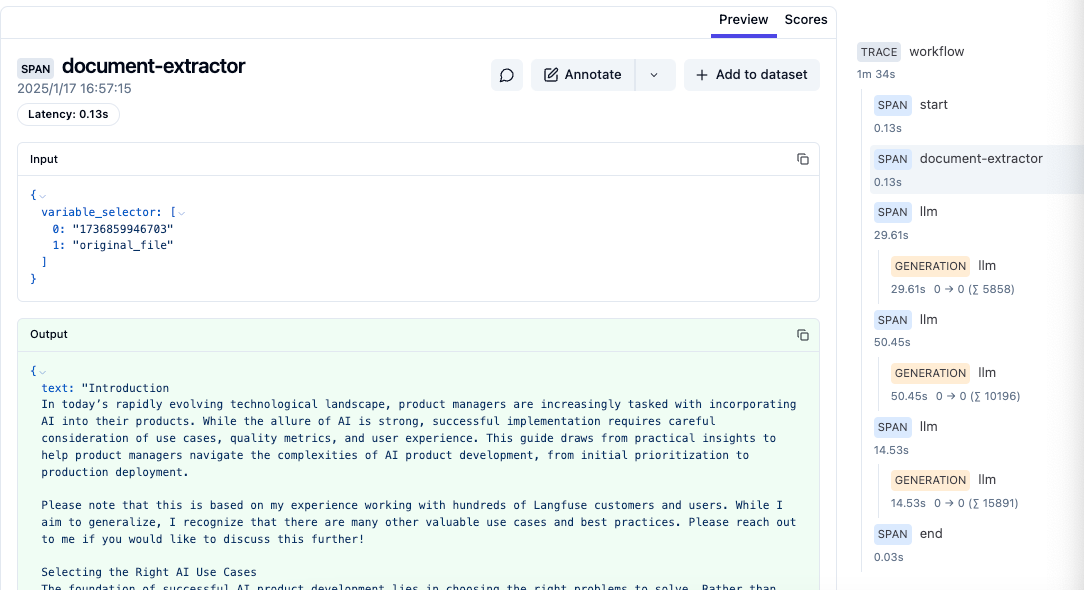Open the llm generation with 5858 tokens
Image resolution: width=1084 pixels, height=590 pixels.
986,266
